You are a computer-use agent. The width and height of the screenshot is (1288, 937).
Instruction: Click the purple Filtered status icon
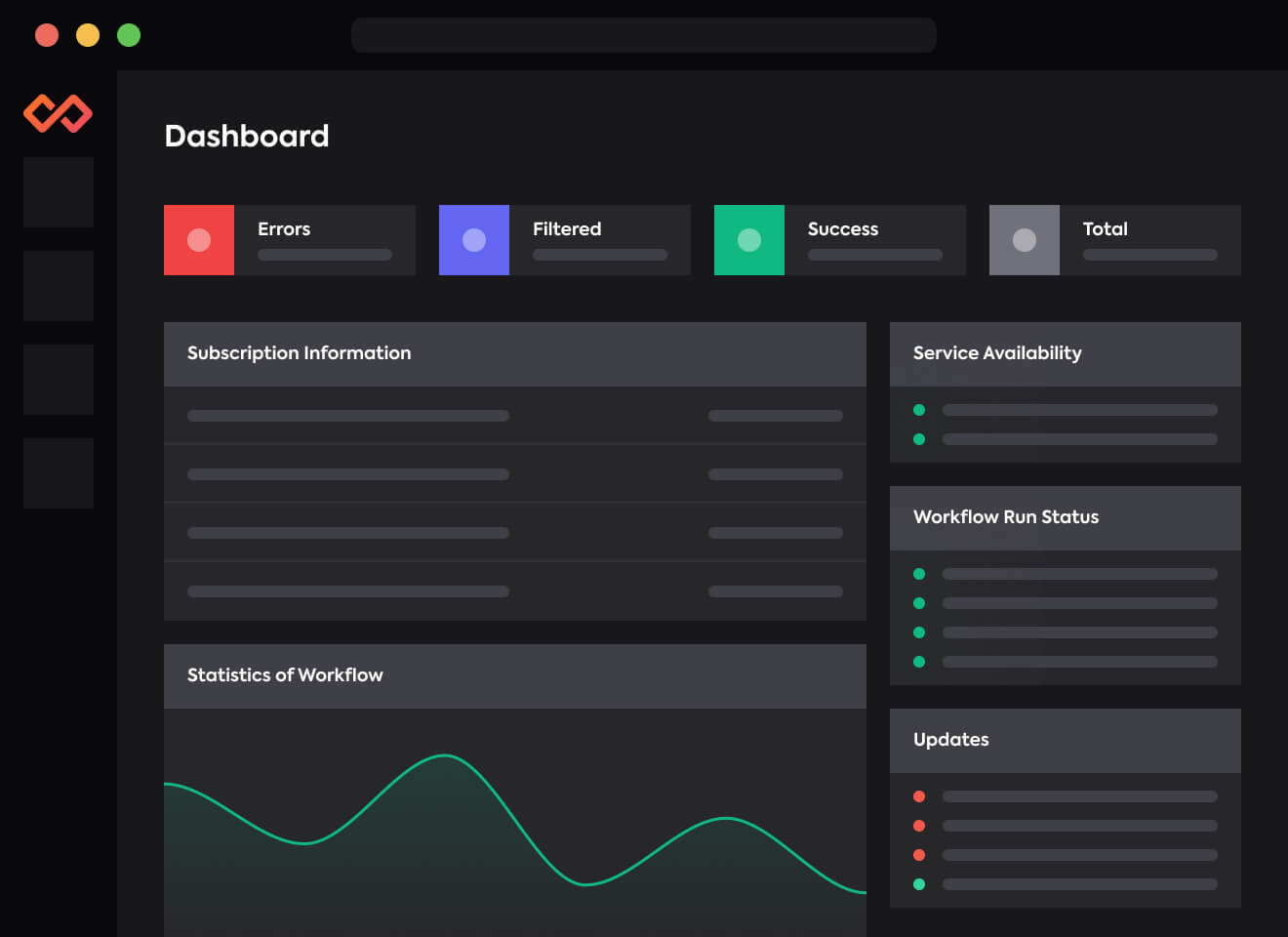pos(474,239)
